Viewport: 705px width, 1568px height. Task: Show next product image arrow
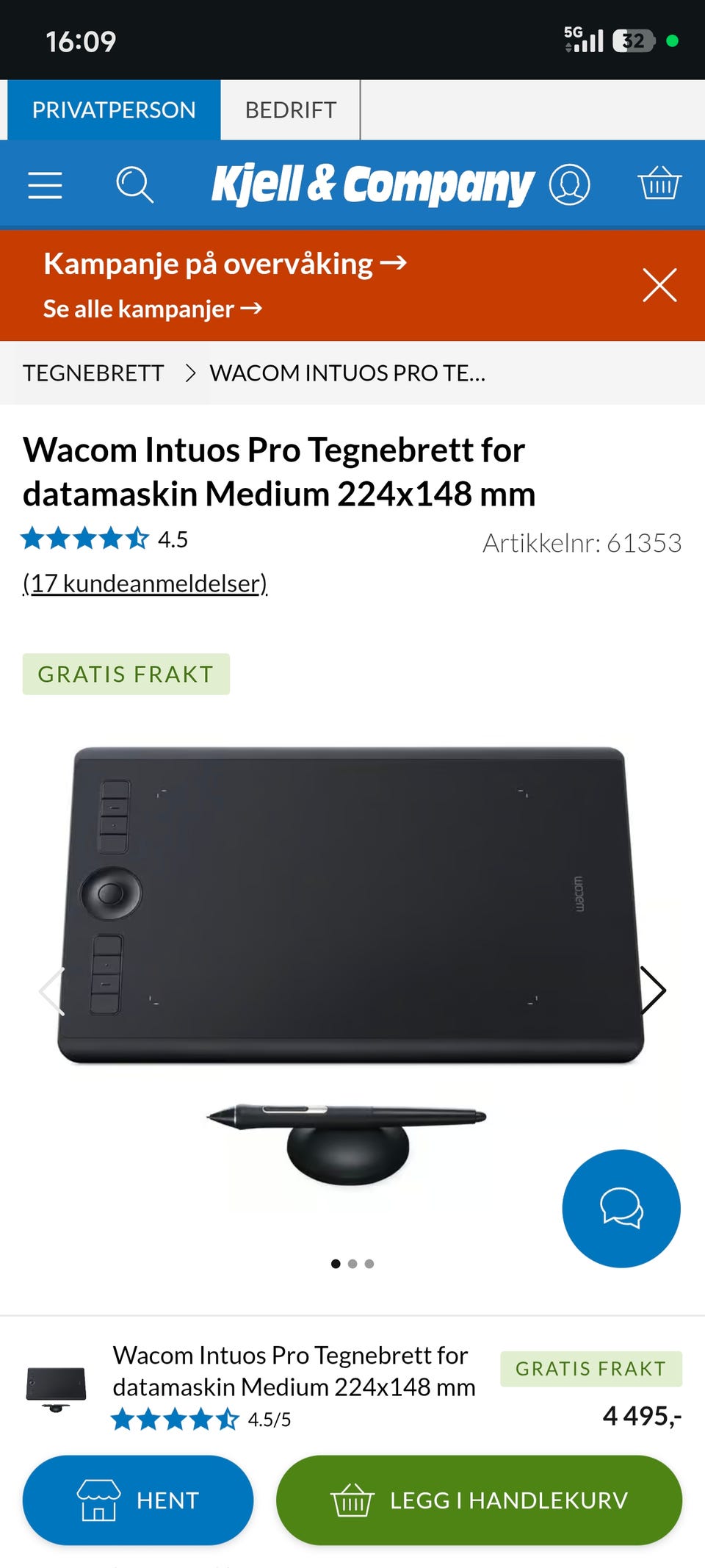653,990
